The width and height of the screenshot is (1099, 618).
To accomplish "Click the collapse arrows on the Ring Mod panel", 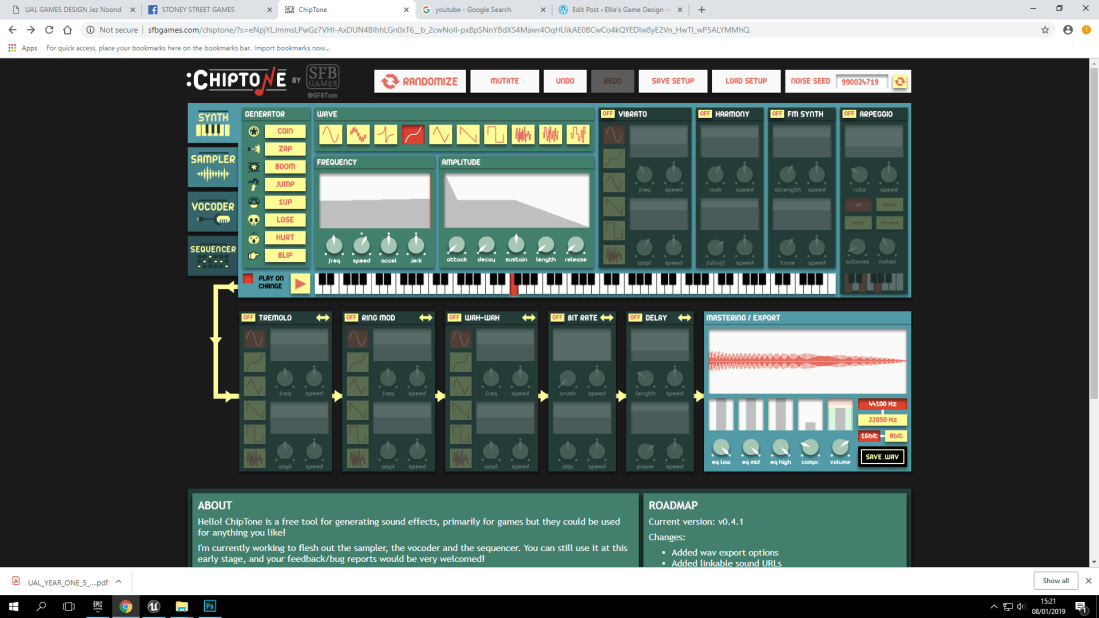I will click(427, 317).
